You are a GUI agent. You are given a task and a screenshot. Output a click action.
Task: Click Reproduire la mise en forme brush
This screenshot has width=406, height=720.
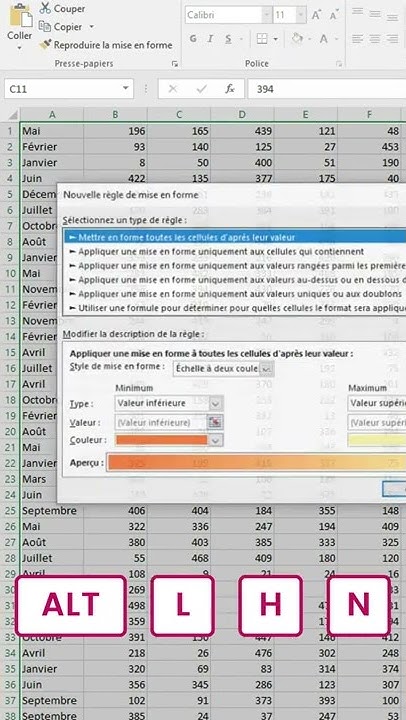pyautogui.click(x=45, y=45)
